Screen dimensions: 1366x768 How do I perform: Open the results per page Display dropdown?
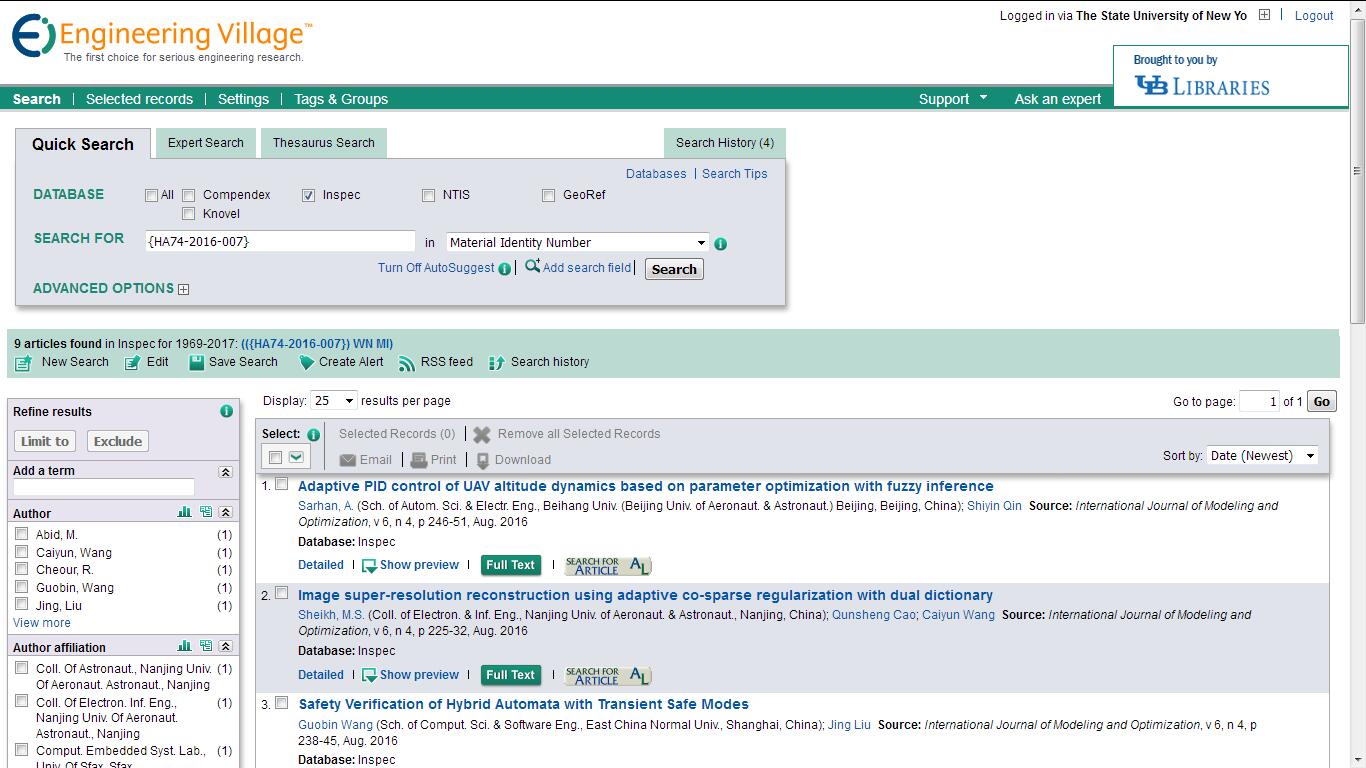coord(334,401)
